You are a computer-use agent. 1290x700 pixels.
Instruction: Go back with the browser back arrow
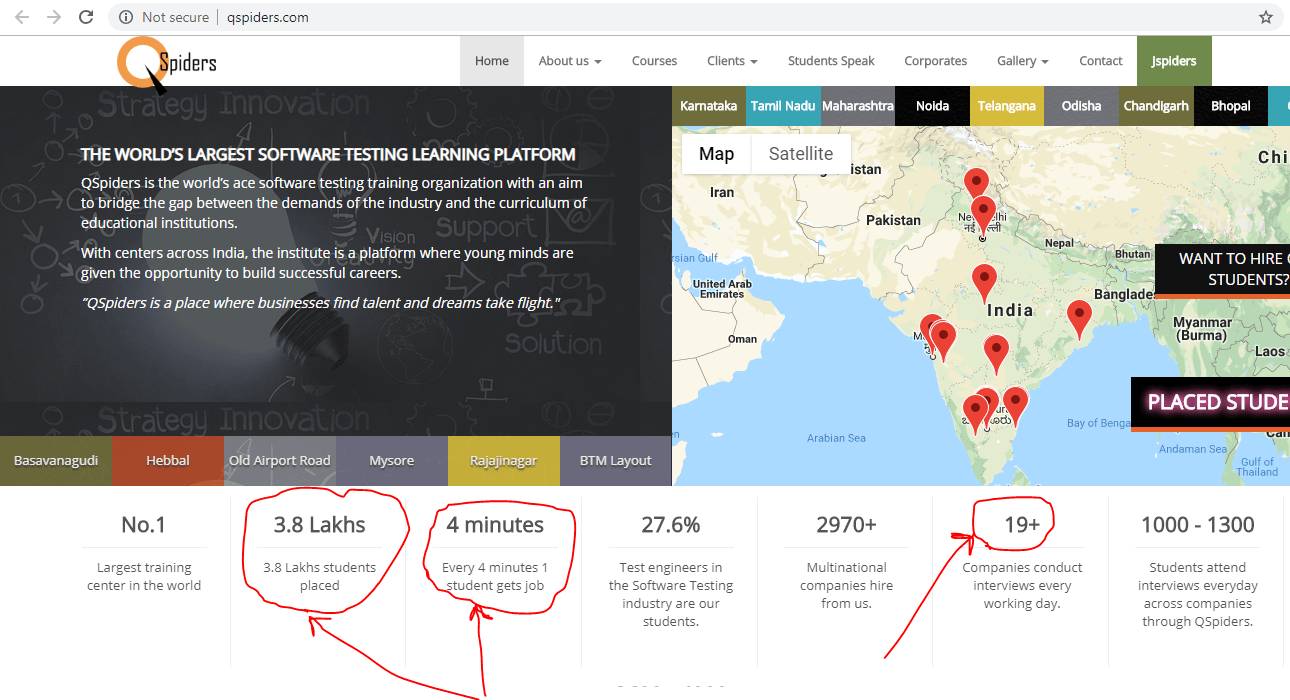22,17
